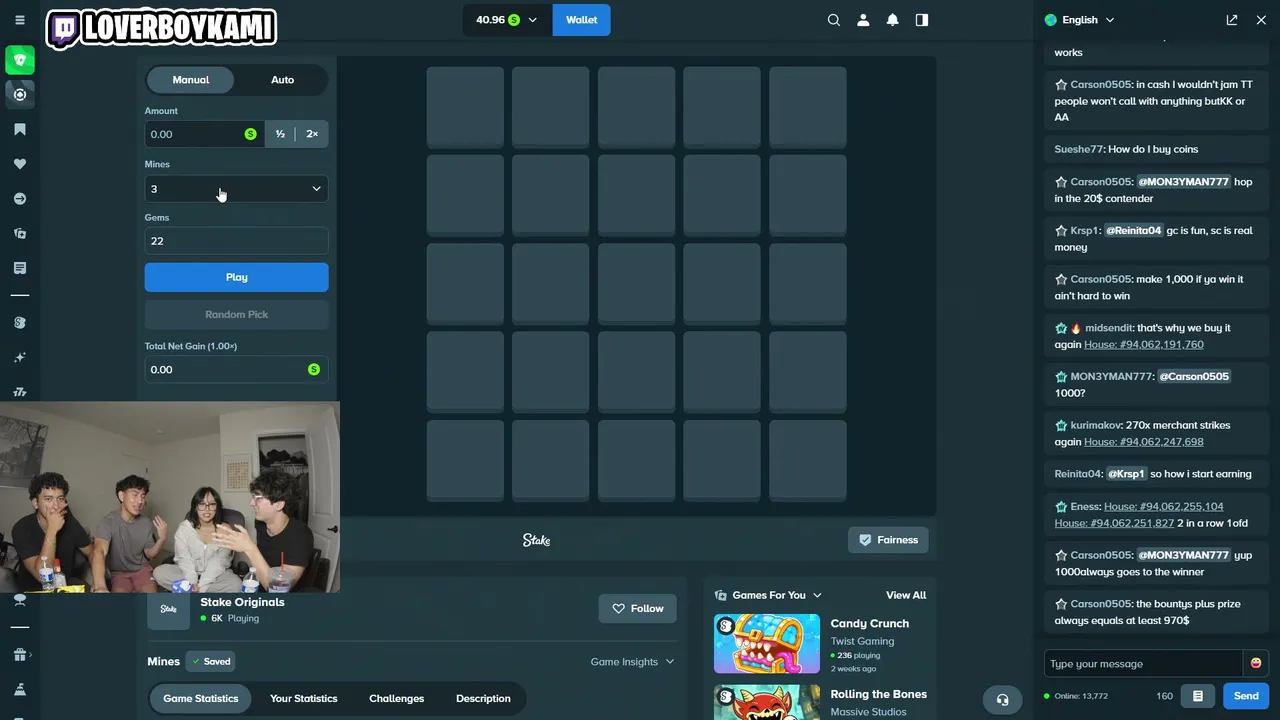Open the Wallet
This screenshot has width=1280, height=720.
tap(581, 20)
